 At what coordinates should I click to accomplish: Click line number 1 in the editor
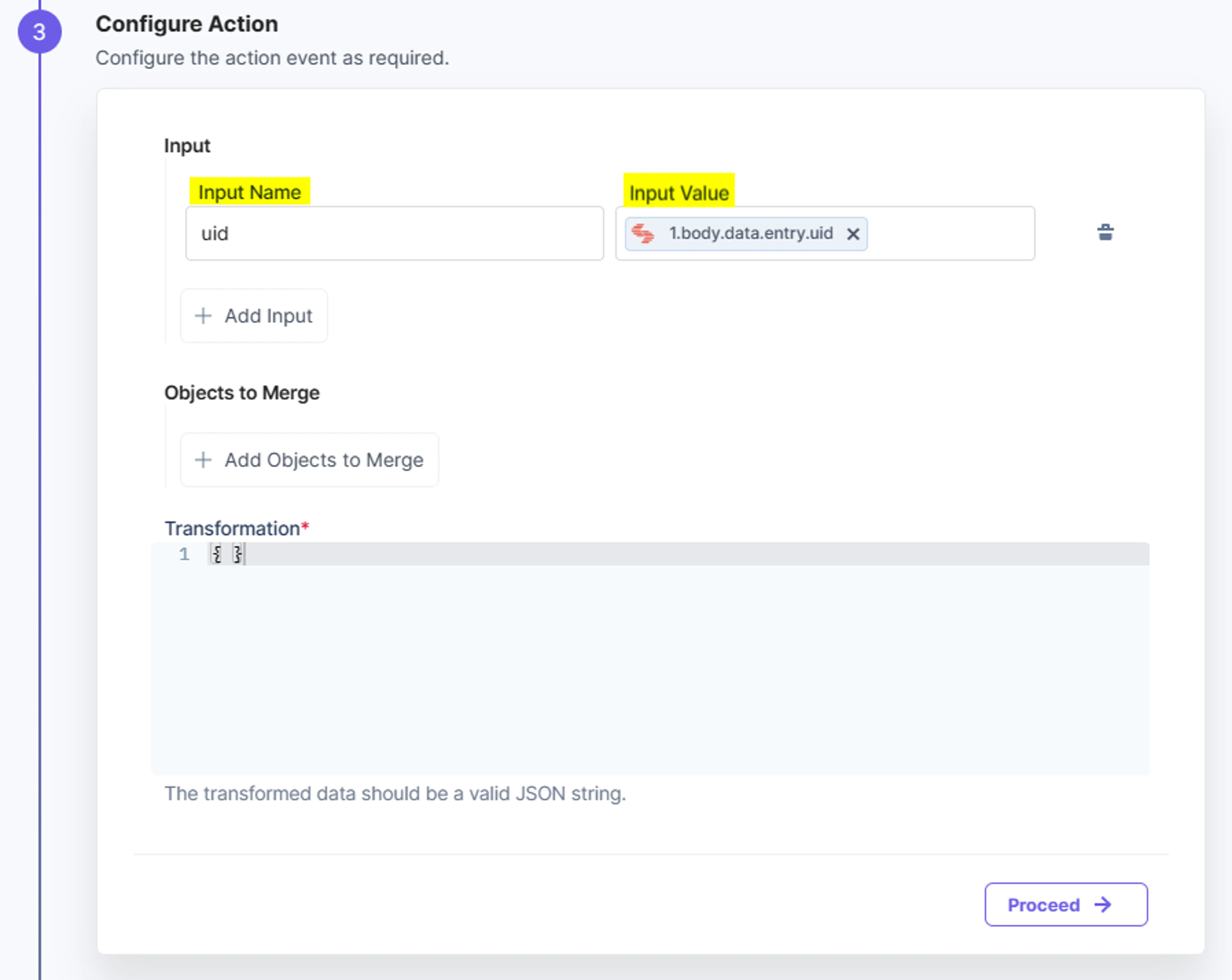[184, 554]
